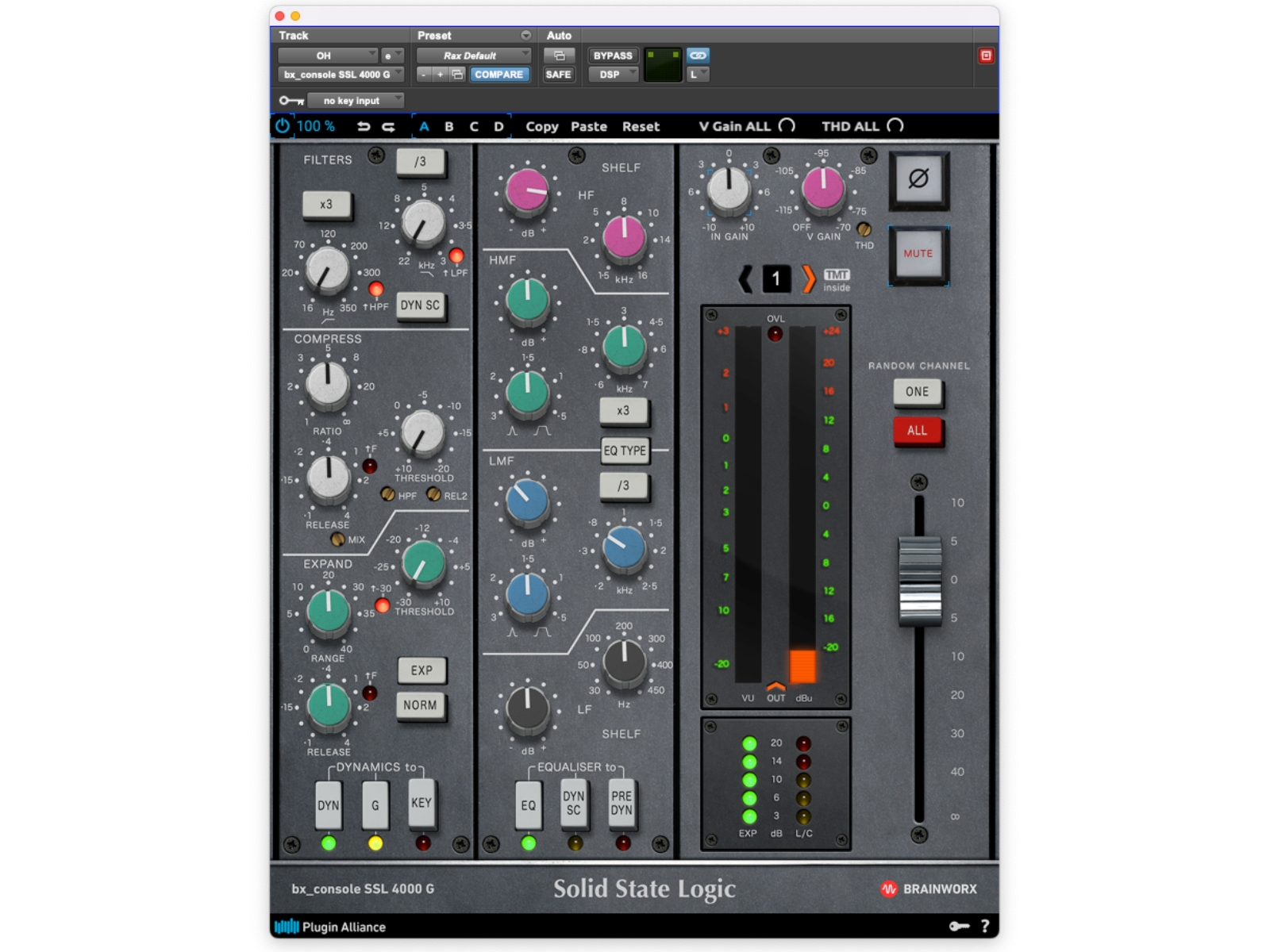The image size is (1270, 952).
Task: Toggle the filters x3 button
Action: pyautogui.click(x=326, y=205)
